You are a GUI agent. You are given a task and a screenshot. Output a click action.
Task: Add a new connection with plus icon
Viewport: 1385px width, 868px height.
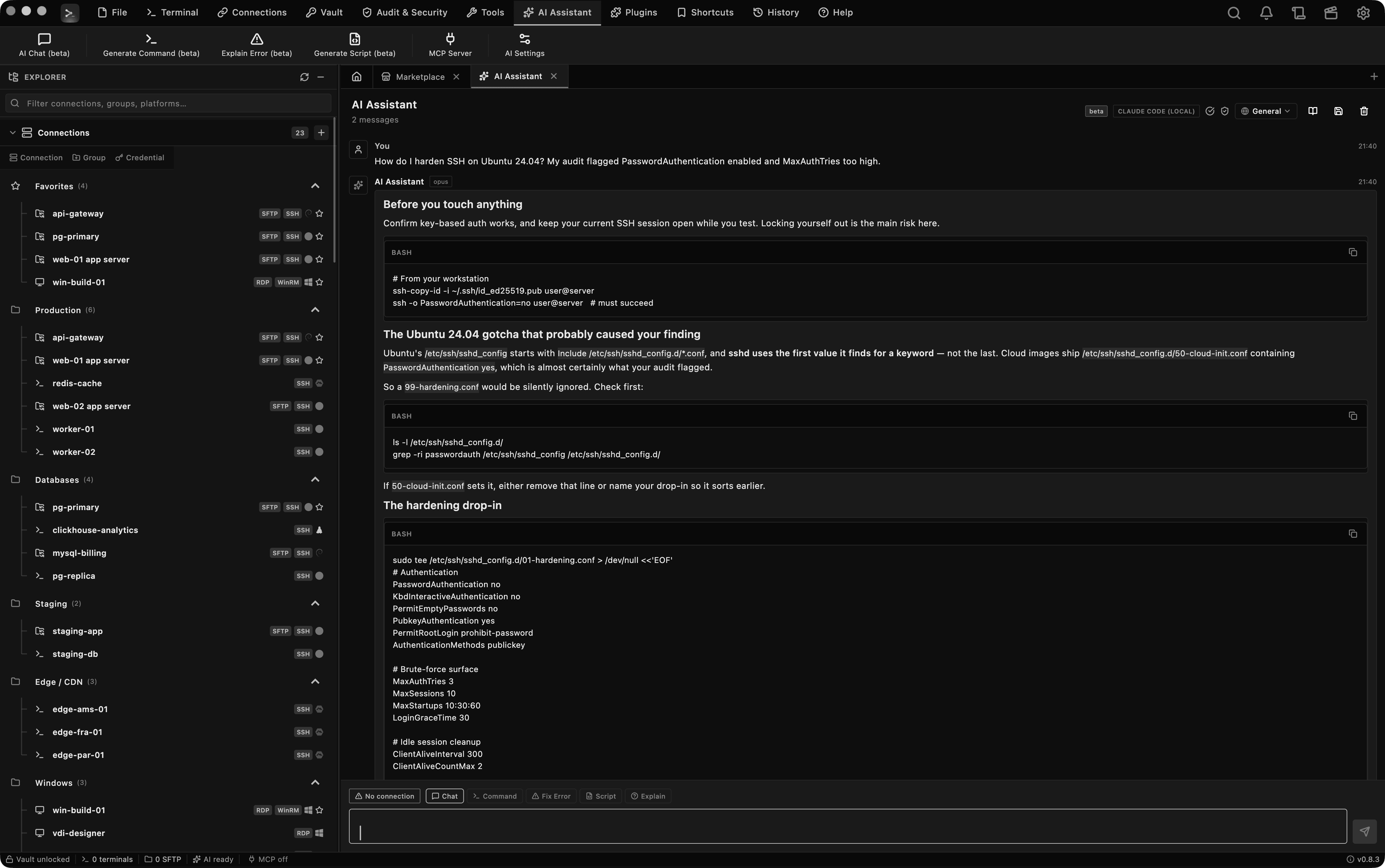click(x=321, y=133)
